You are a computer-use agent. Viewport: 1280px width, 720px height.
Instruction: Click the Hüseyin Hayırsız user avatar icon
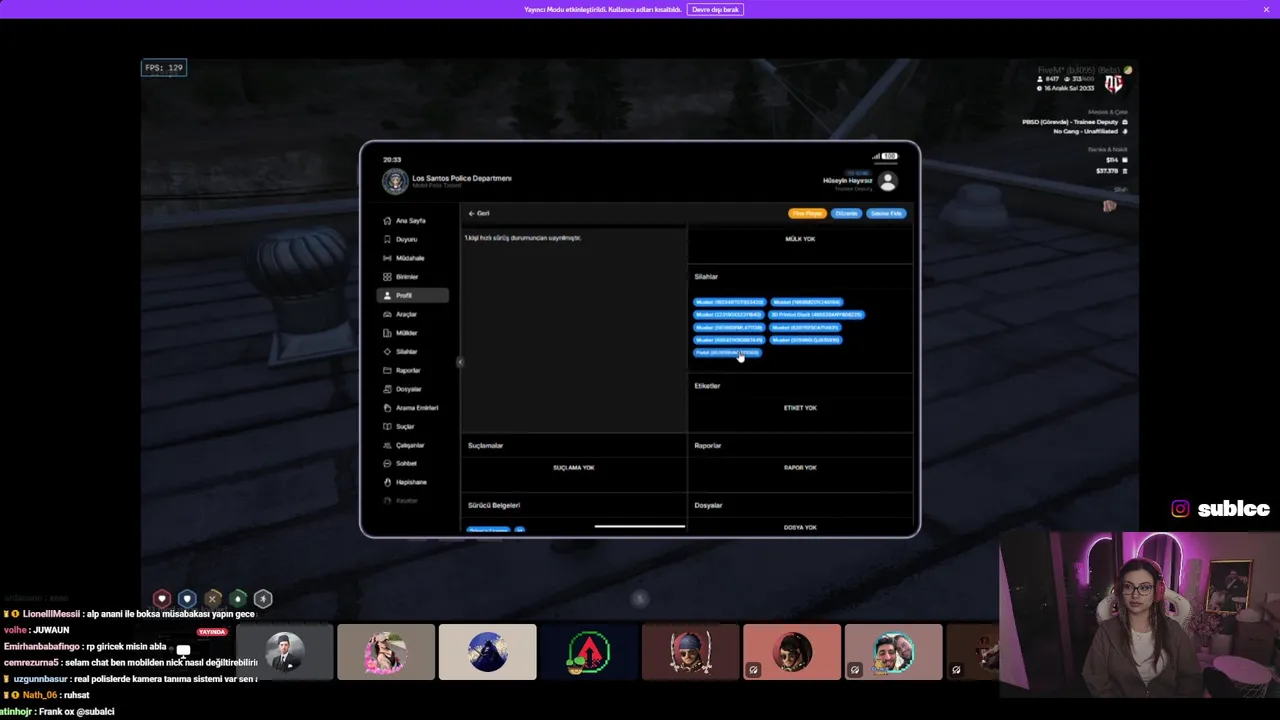point(887,181)
